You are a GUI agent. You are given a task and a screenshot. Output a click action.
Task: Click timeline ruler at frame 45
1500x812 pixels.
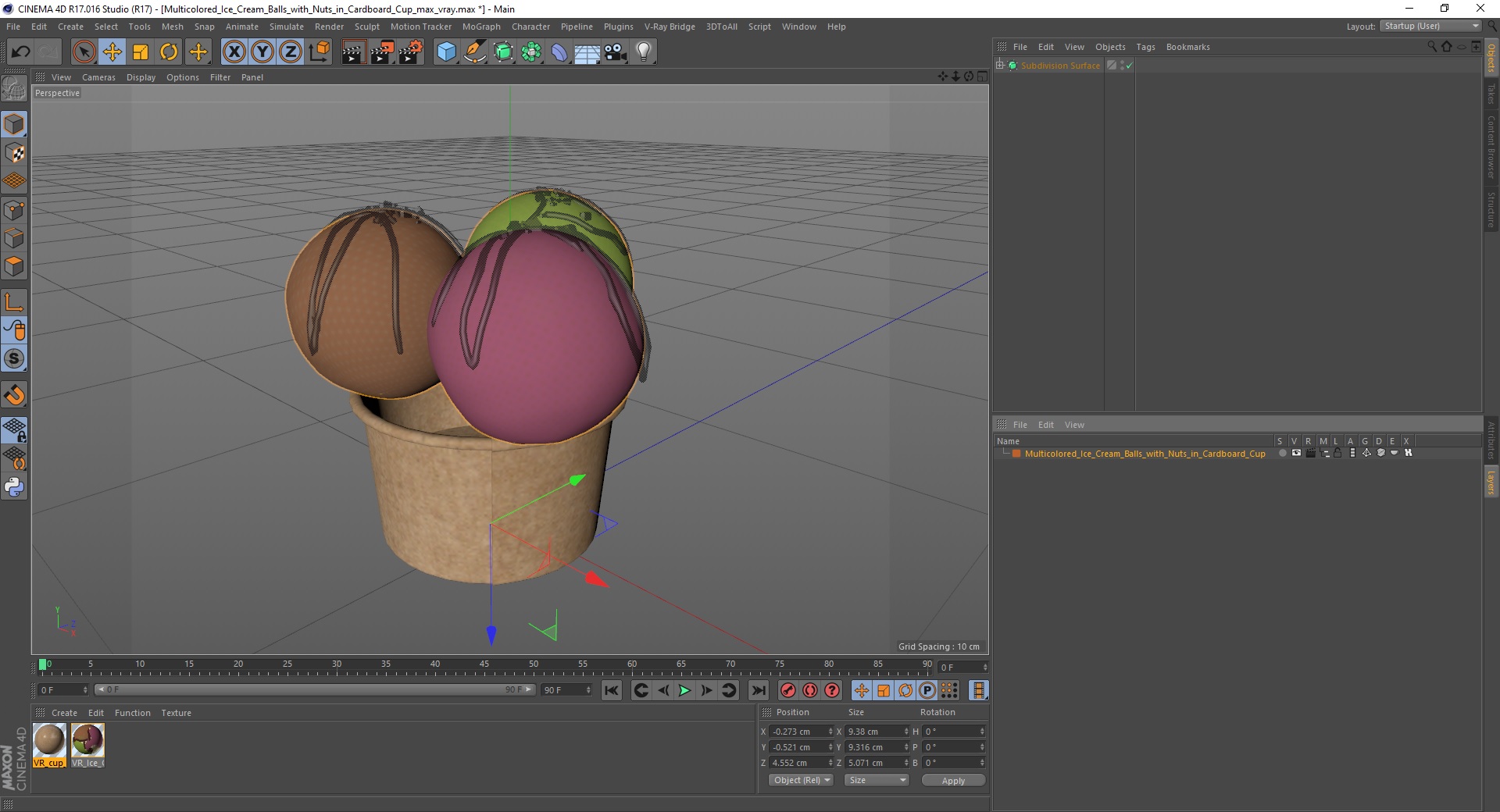tap(484, 666)
